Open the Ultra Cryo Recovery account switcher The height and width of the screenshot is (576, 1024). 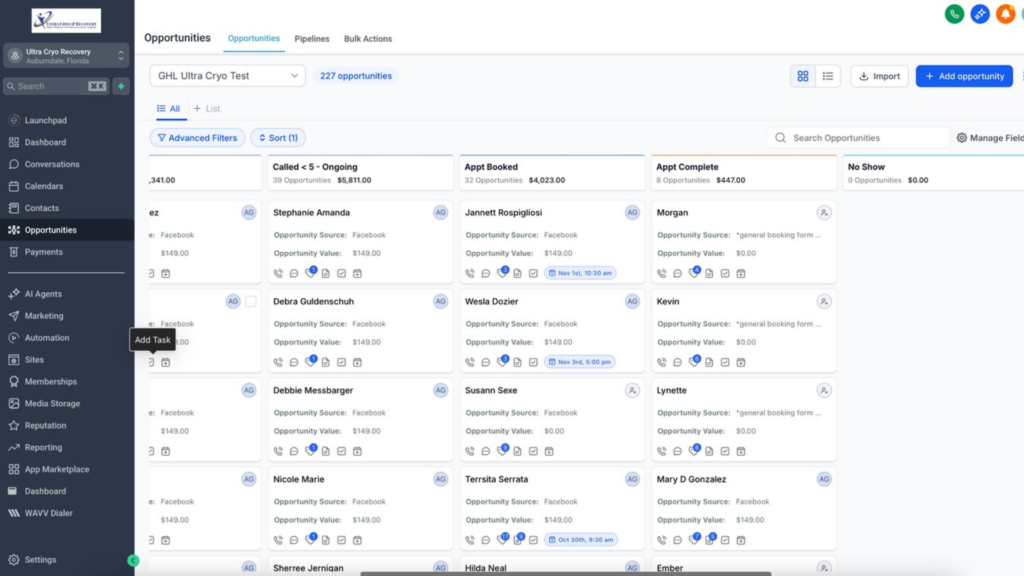click(66, 55)
